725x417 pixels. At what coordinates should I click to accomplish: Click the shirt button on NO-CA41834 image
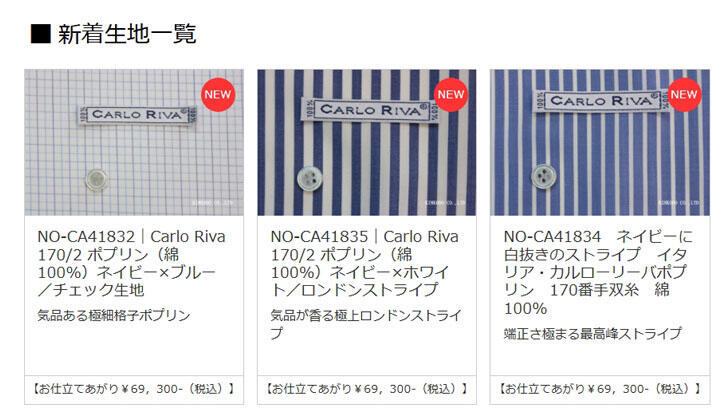pyautogui.click(x=544, y=176)
